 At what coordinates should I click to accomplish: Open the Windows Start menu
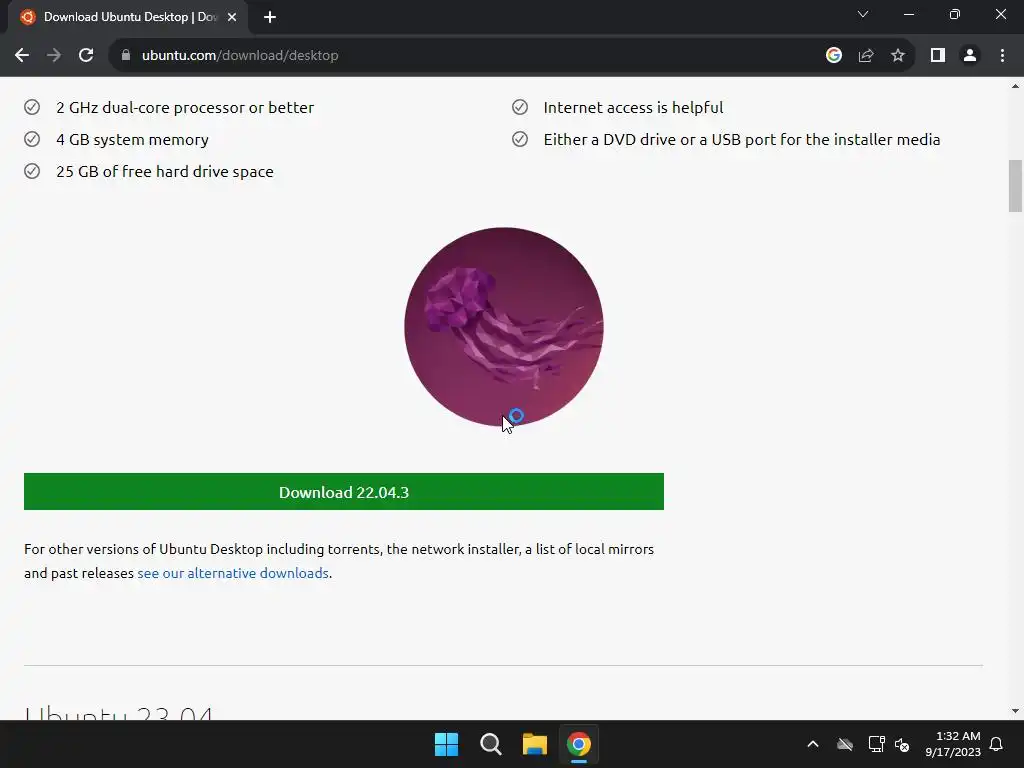pos(447,744)
